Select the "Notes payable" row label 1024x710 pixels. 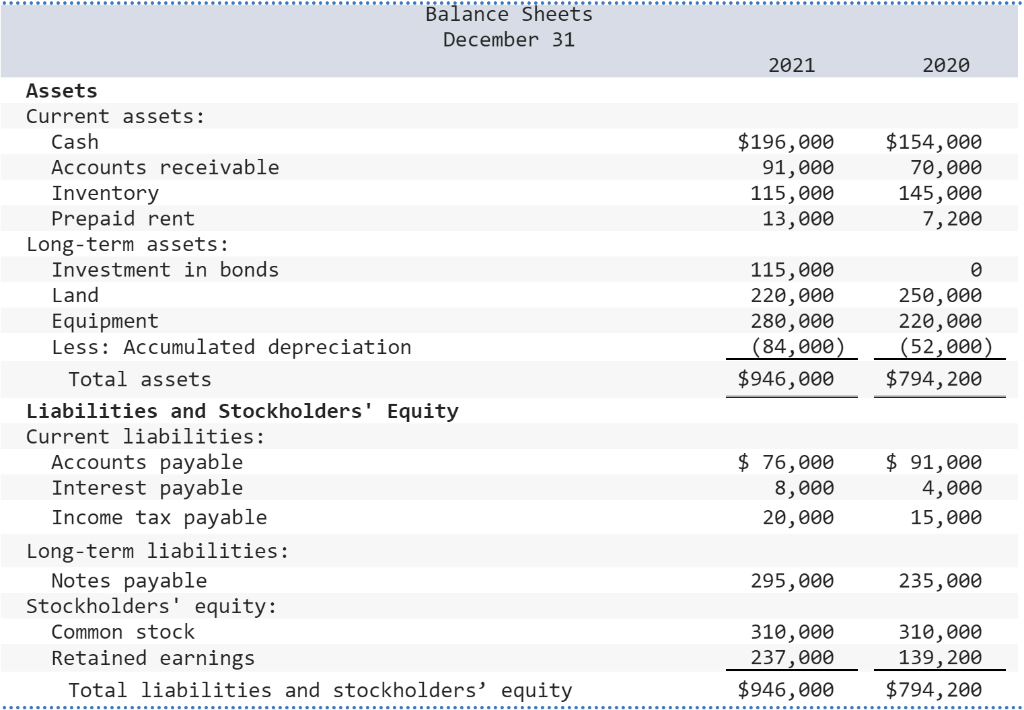(129, 581)
